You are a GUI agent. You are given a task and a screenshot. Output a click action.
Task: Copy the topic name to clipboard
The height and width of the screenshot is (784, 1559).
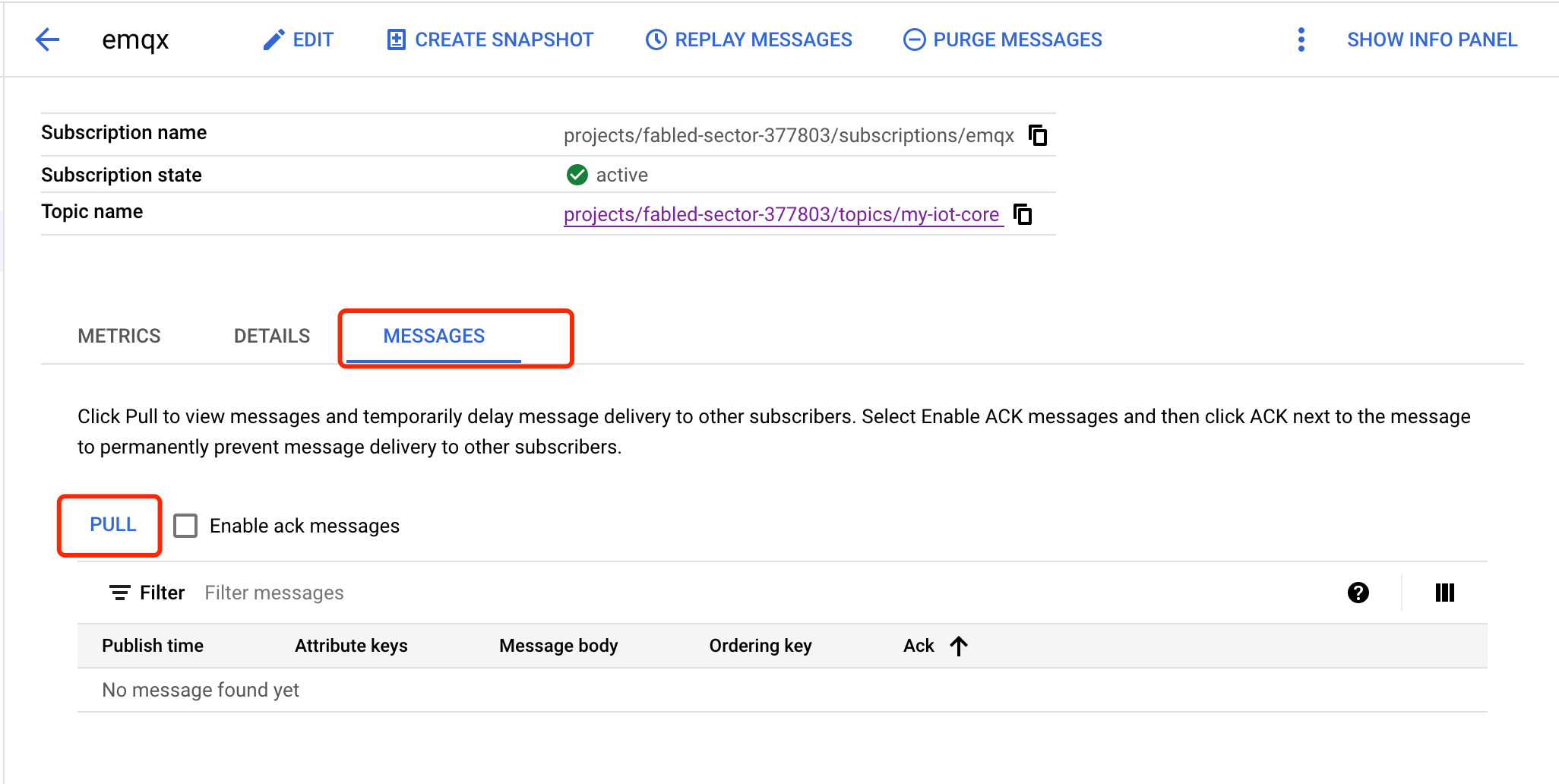point(1023,214)
